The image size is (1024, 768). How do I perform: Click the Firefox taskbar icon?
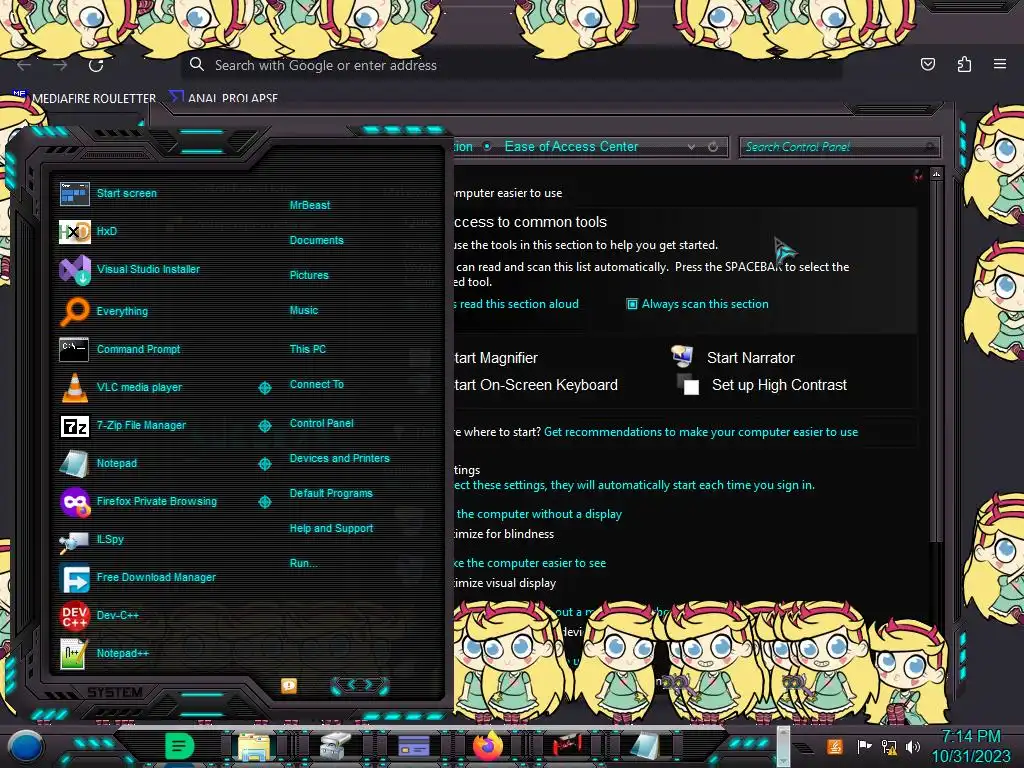coord(487,746)
